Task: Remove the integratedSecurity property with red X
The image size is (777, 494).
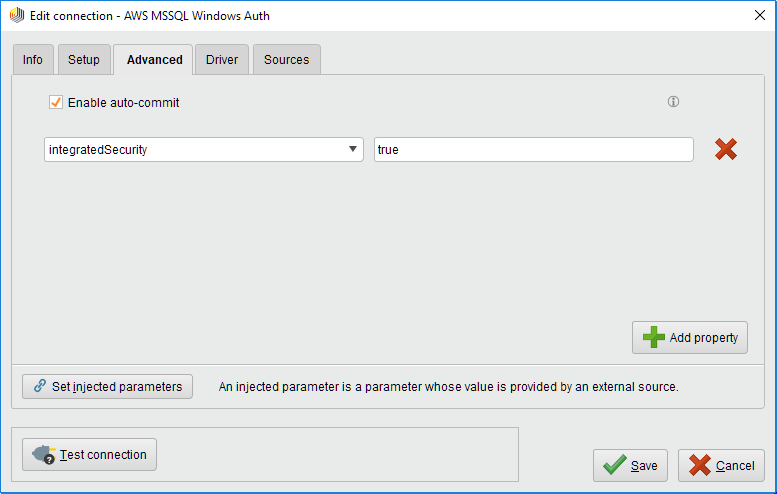Action: pos(726,150)
